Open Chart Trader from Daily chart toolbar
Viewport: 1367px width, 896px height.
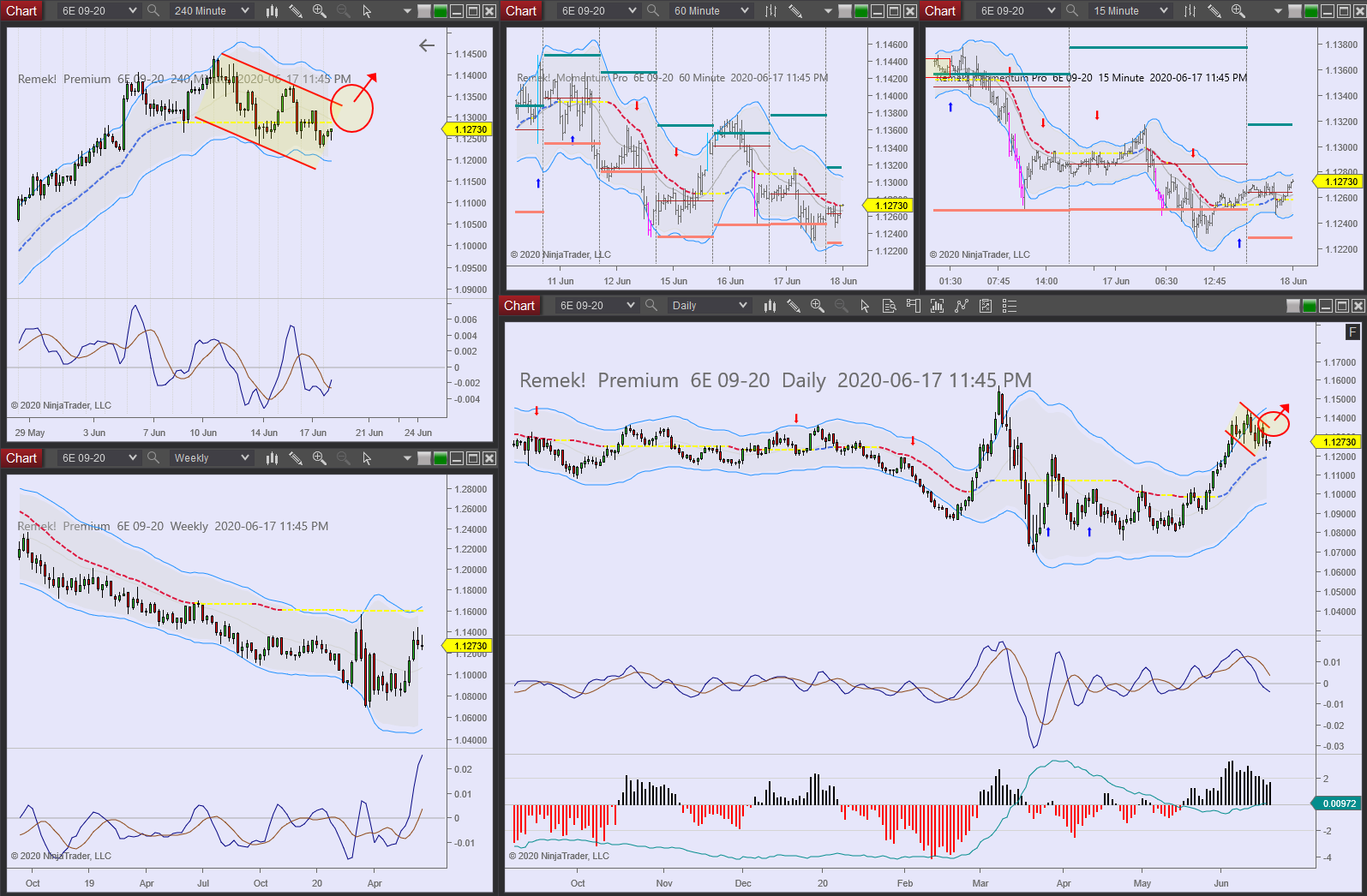(x=914, y=306)
